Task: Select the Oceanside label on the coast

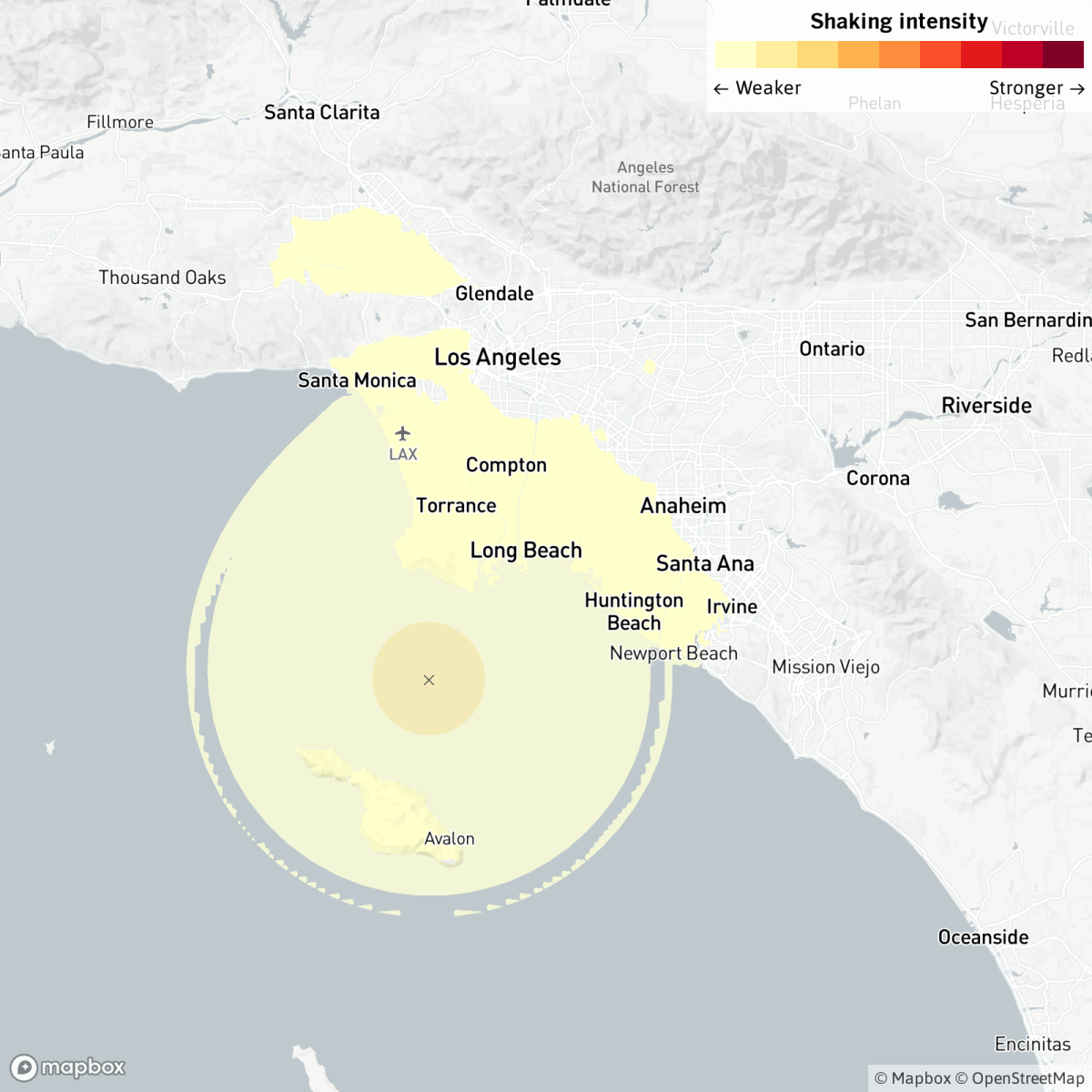Action: (x=983, y=937)
